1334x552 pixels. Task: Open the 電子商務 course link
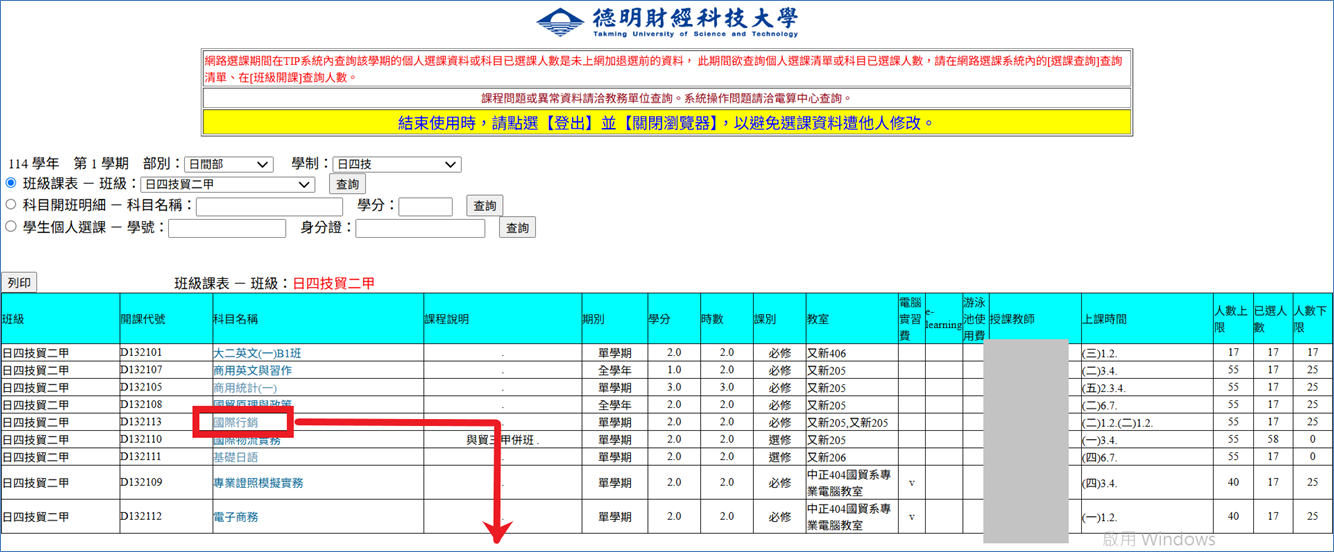tap(235, 517)
